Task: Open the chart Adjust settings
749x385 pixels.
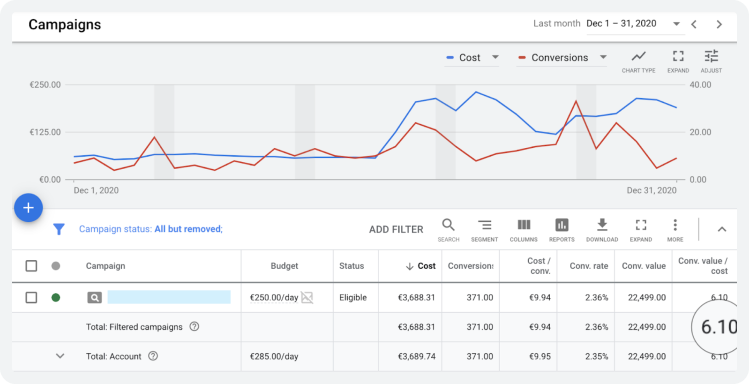Action: (x=711, y=62)
